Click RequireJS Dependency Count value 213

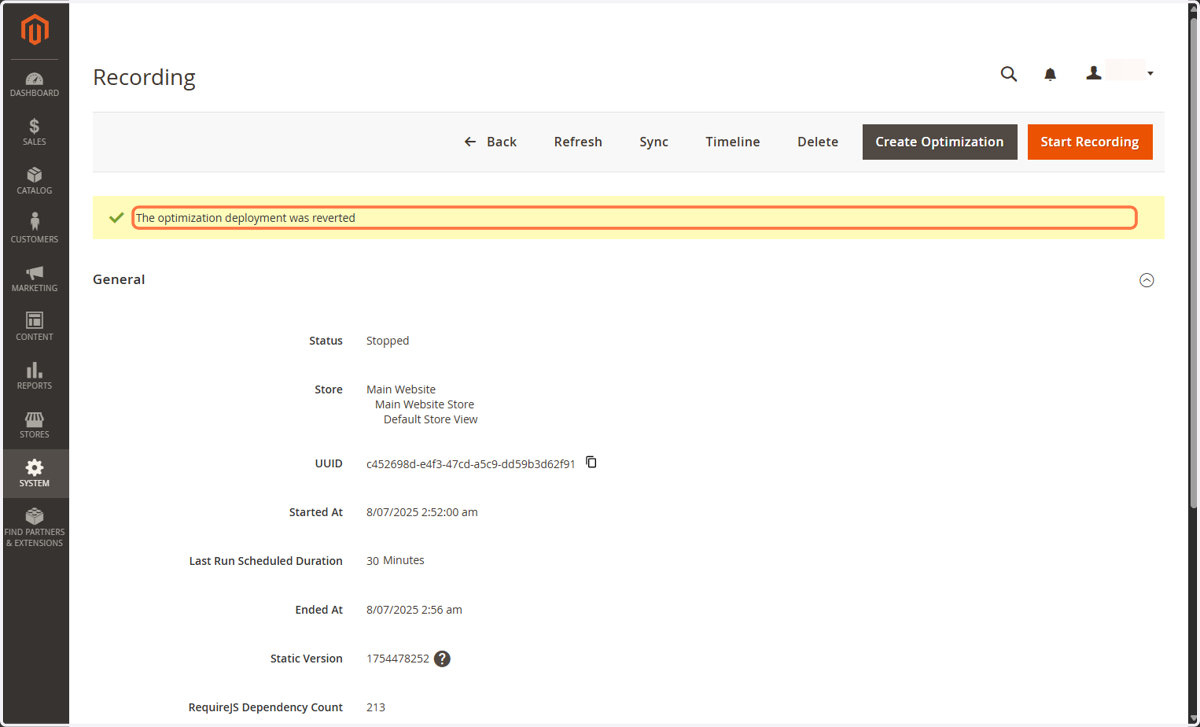coord(376,707)
